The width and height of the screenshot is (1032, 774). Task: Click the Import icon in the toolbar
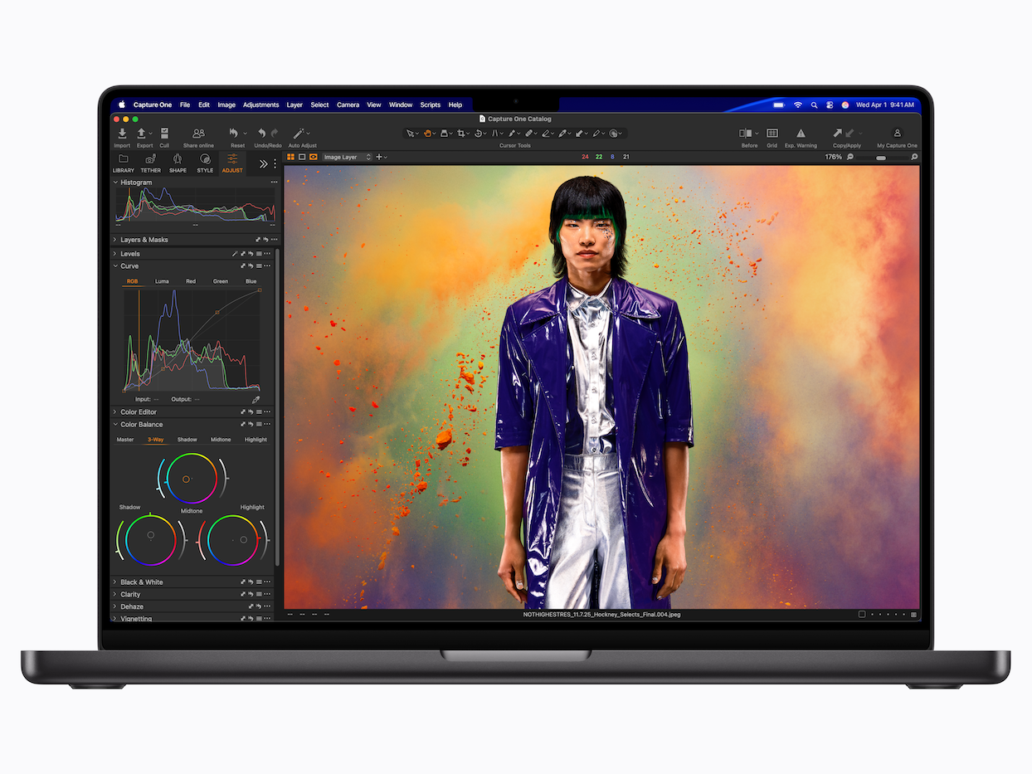122,134
